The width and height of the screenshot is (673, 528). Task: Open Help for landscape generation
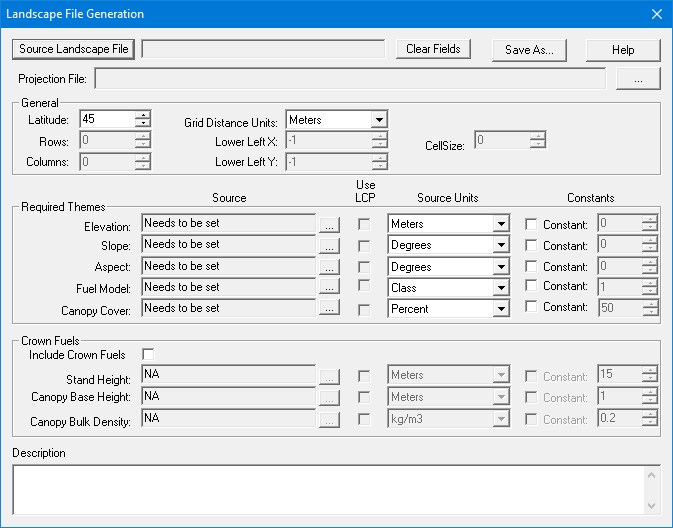(623, 50)
